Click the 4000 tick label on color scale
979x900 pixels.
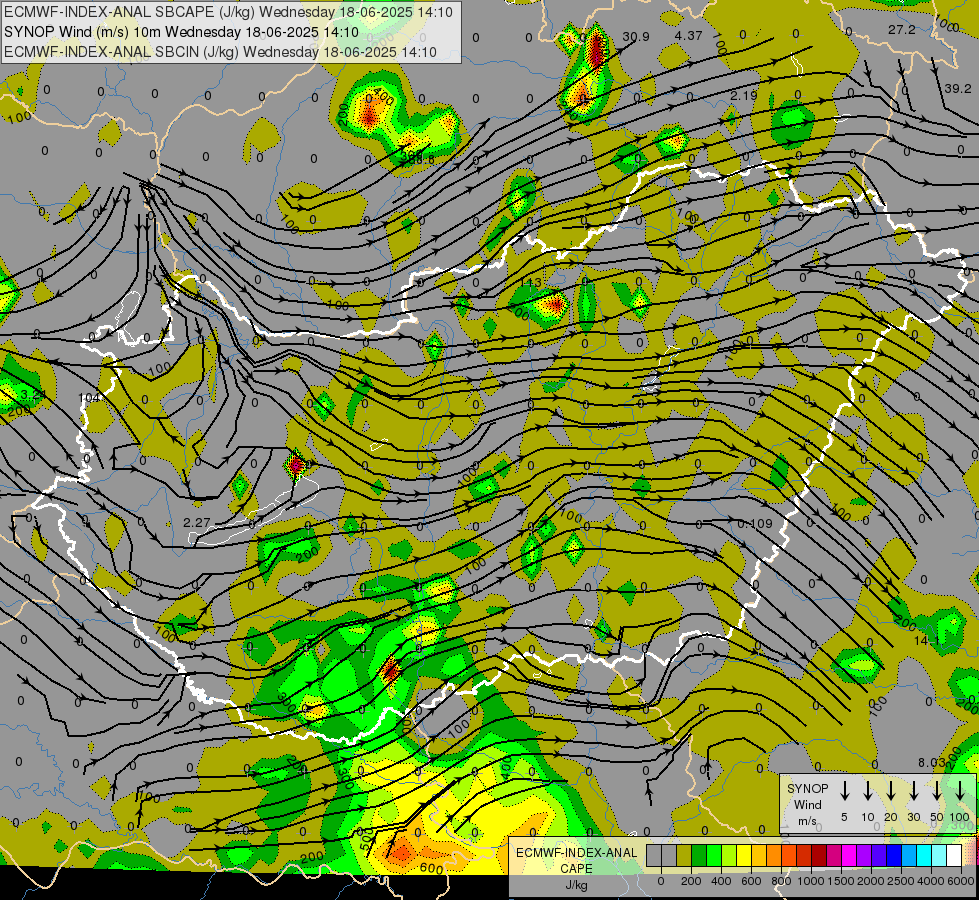pyautogui.click(x=931, y=881)
